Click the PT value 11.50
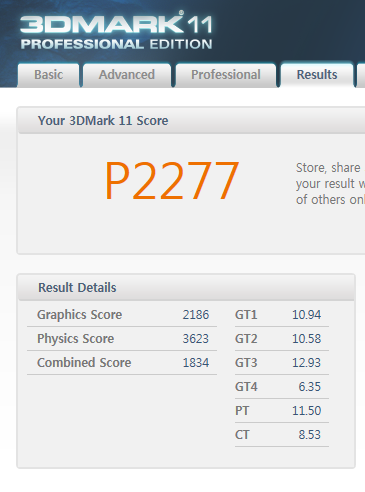The width and height of the screenshot is (365, 492). pyautogui.click(x=306, y=411)
